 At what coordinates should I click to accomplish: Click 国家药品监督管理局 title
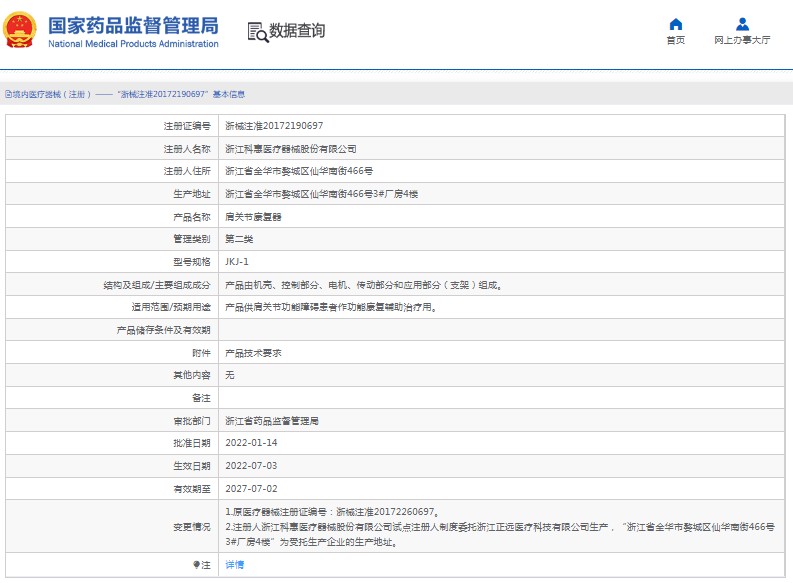pyautogui.click(x=133, y=25)
